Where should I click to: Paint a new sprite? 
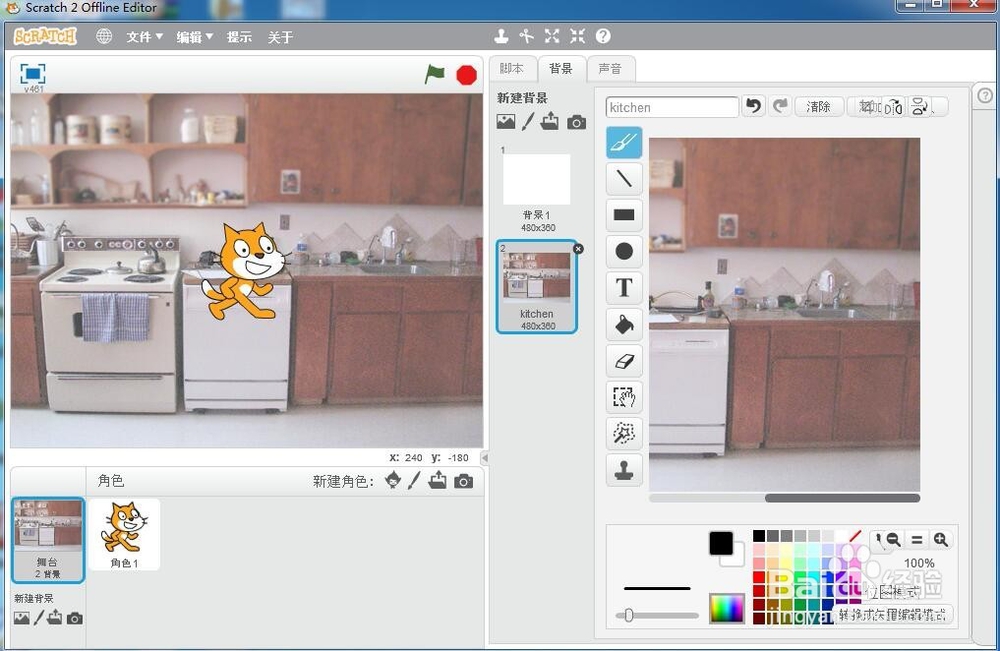415,480
